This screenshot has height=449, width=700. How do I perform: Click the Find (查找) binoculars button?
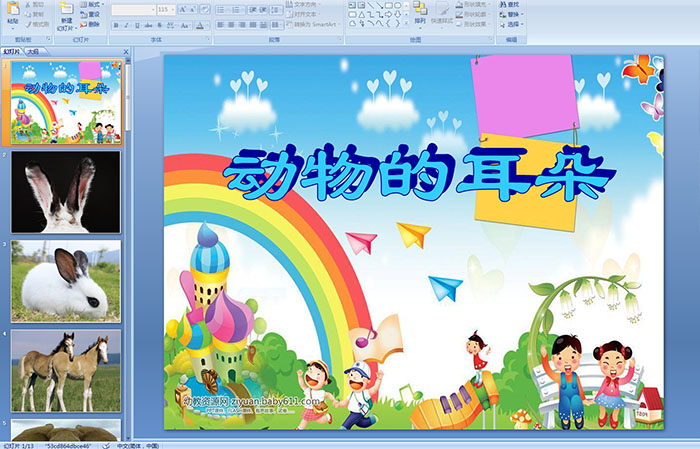(x=509, y=4)
